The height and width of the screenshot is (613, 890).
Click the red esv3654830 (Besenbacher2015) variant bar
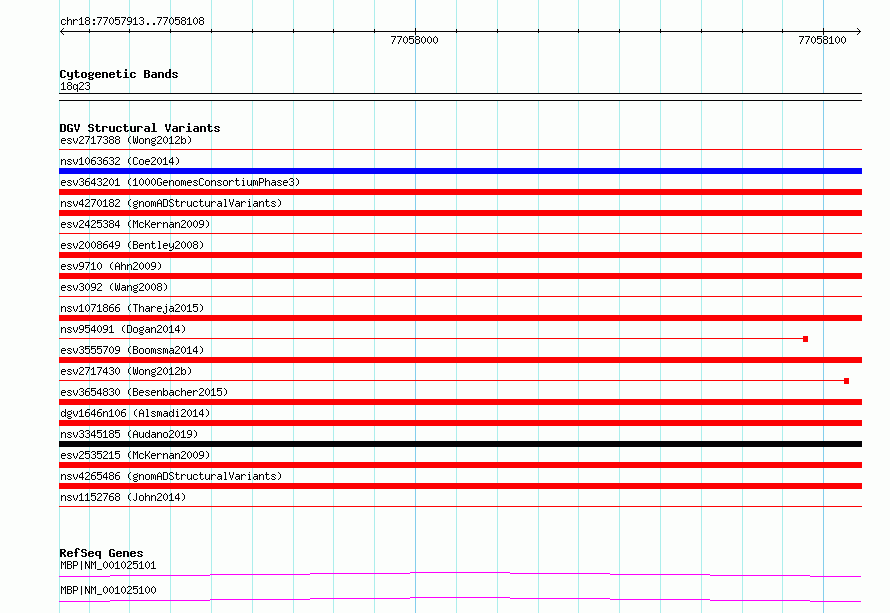pyautogui.click(x=460, y=402)
